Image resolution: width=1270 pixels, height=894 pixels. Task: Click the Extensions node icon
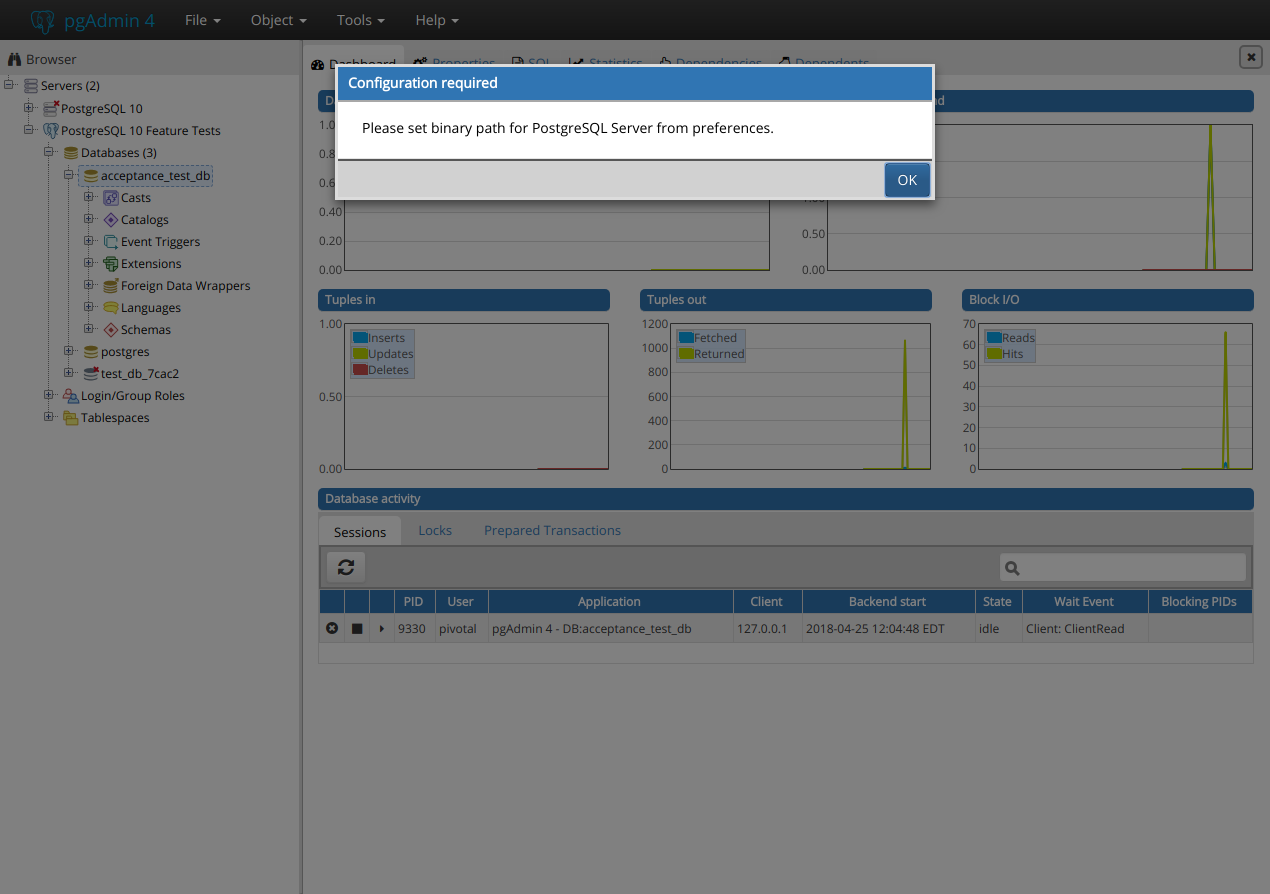click(111, 264)
